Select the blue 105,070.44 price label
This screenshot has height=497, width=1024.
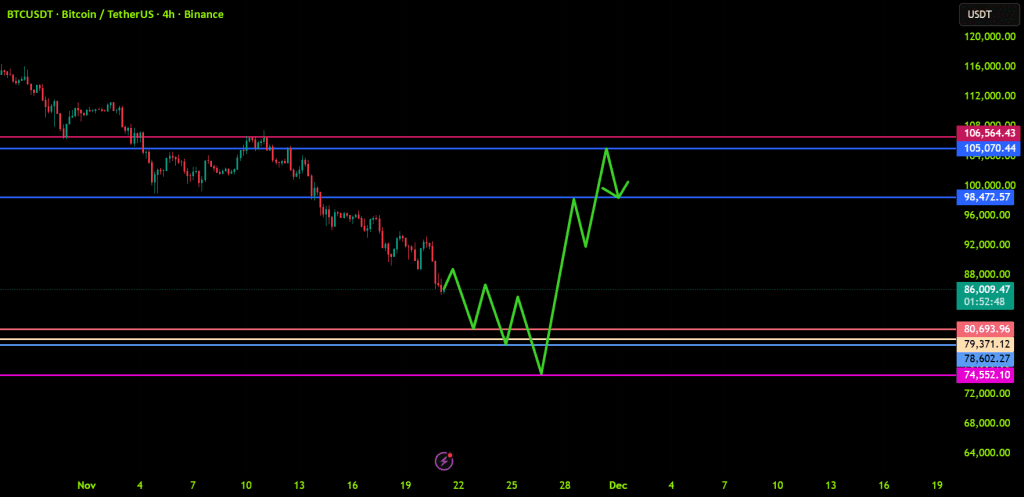[x=986, y=148]
